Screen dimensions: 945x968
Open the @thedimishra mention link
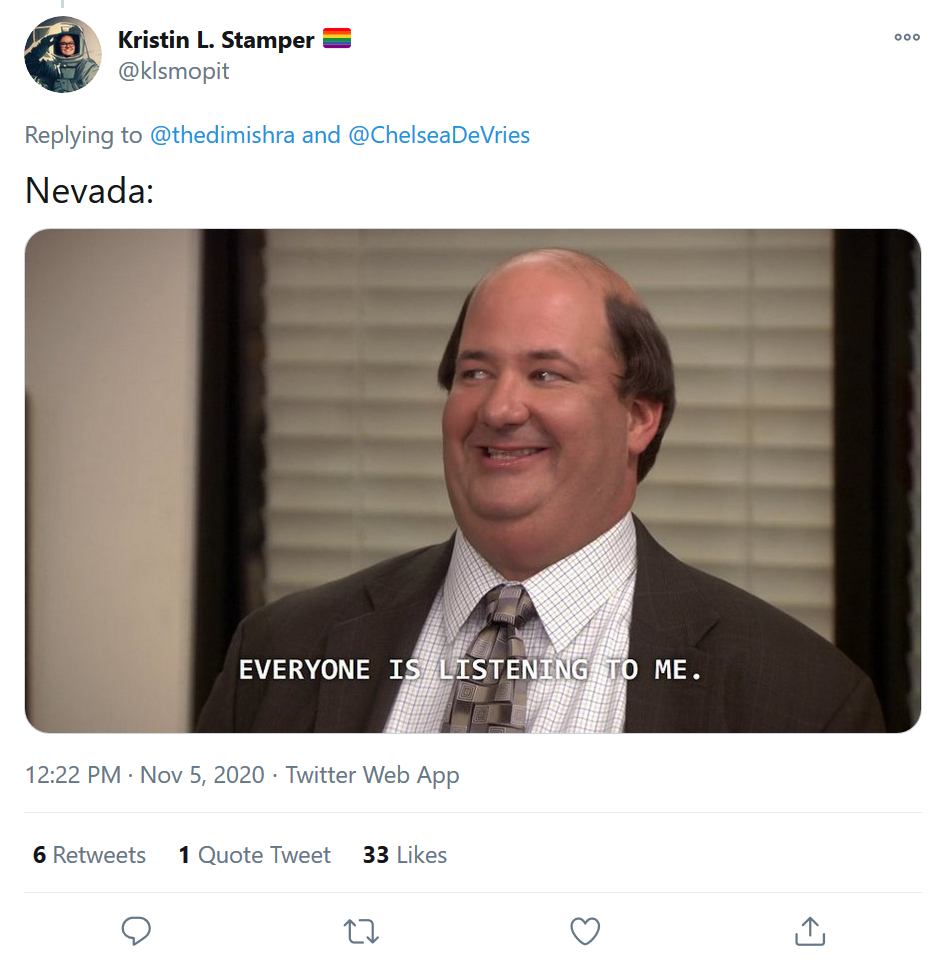(222, 135)
